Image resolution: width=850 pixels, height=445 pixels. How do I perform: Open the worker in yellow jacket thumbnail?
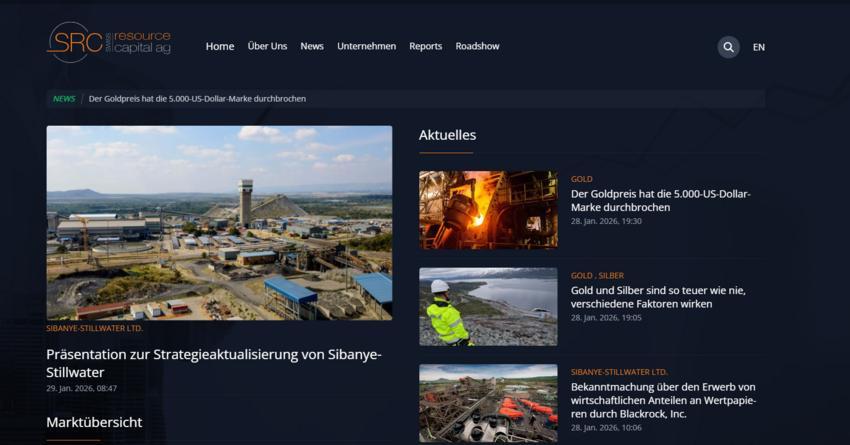point(488,307)
